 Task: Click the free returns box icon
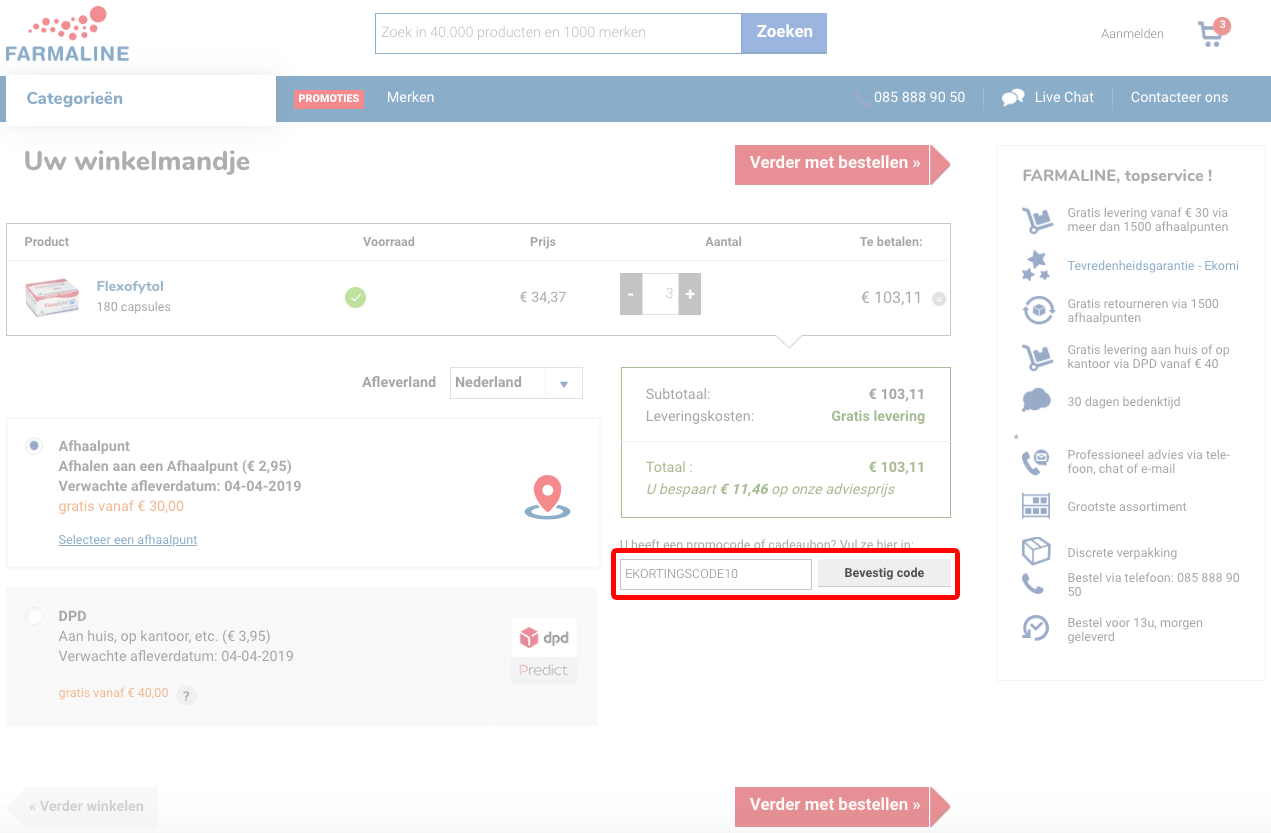[x=1037, y=311]
